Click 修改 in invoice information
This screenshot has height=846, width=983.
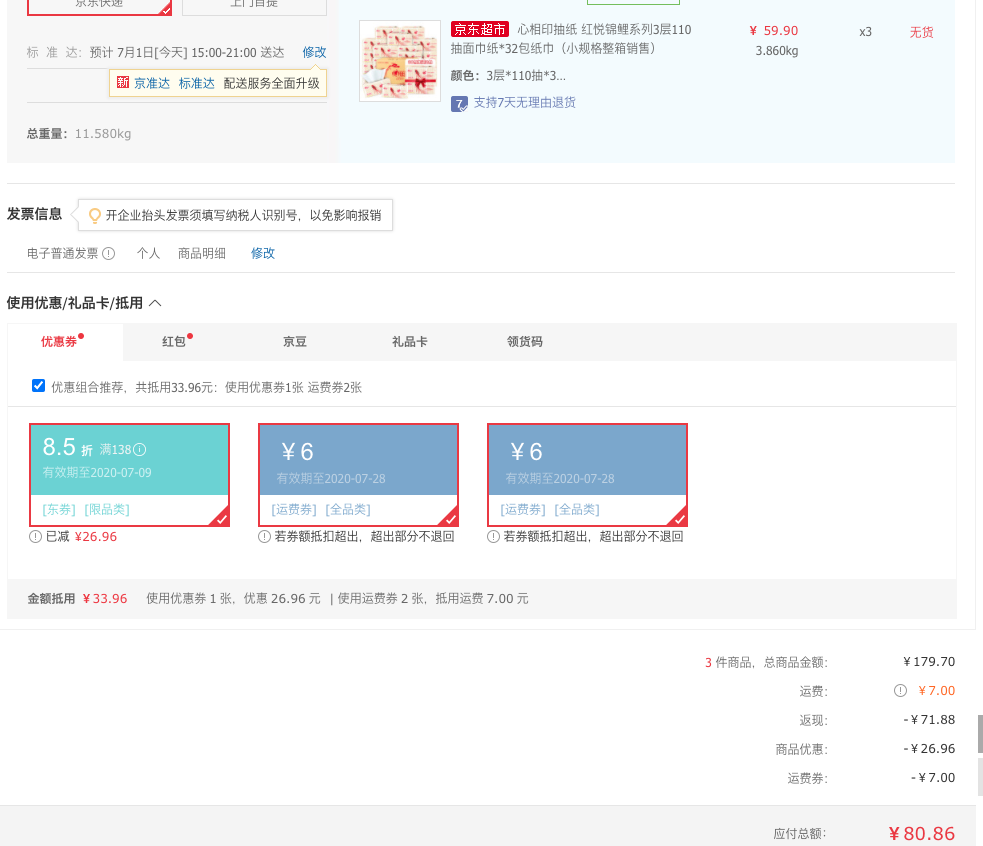pyautogui.click(x=263, y=253)
